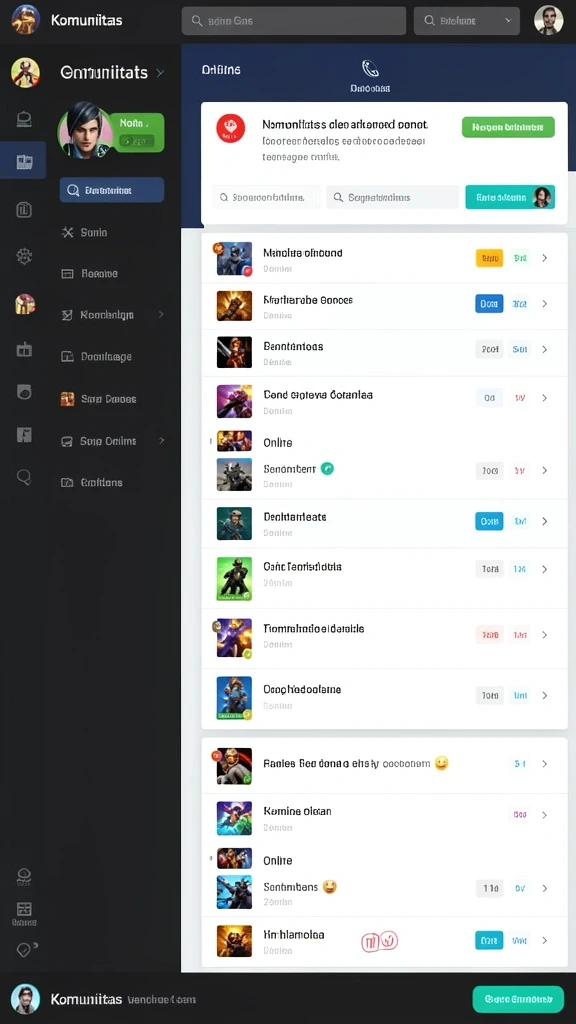Click the pink badge in the 'Tiomnlnidoeidatalsle' row
The width and height of the screenshot is (576, 1024).
489,634
